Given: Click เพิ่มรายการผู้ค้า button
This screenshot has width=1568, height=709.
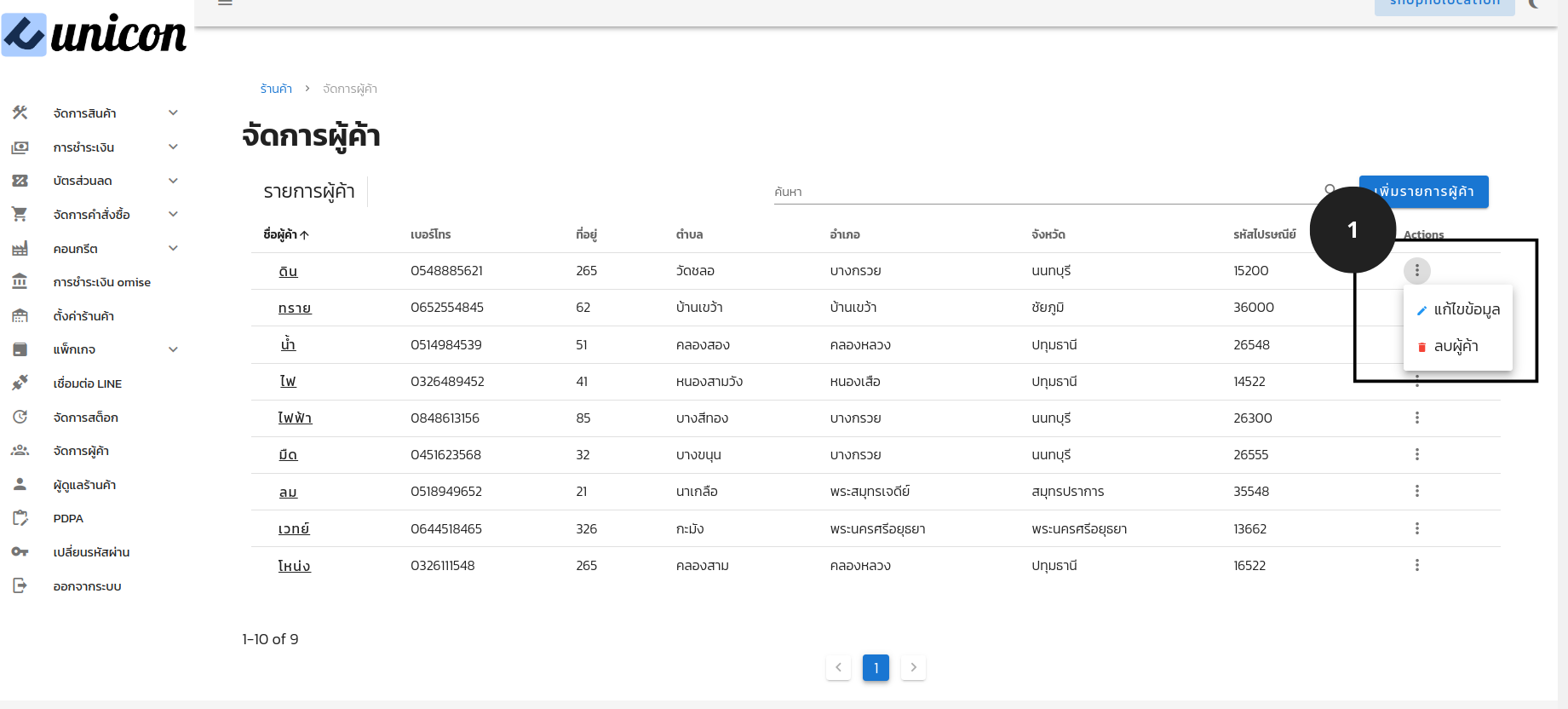Looking at the screenshot, I should (1423, 192).
